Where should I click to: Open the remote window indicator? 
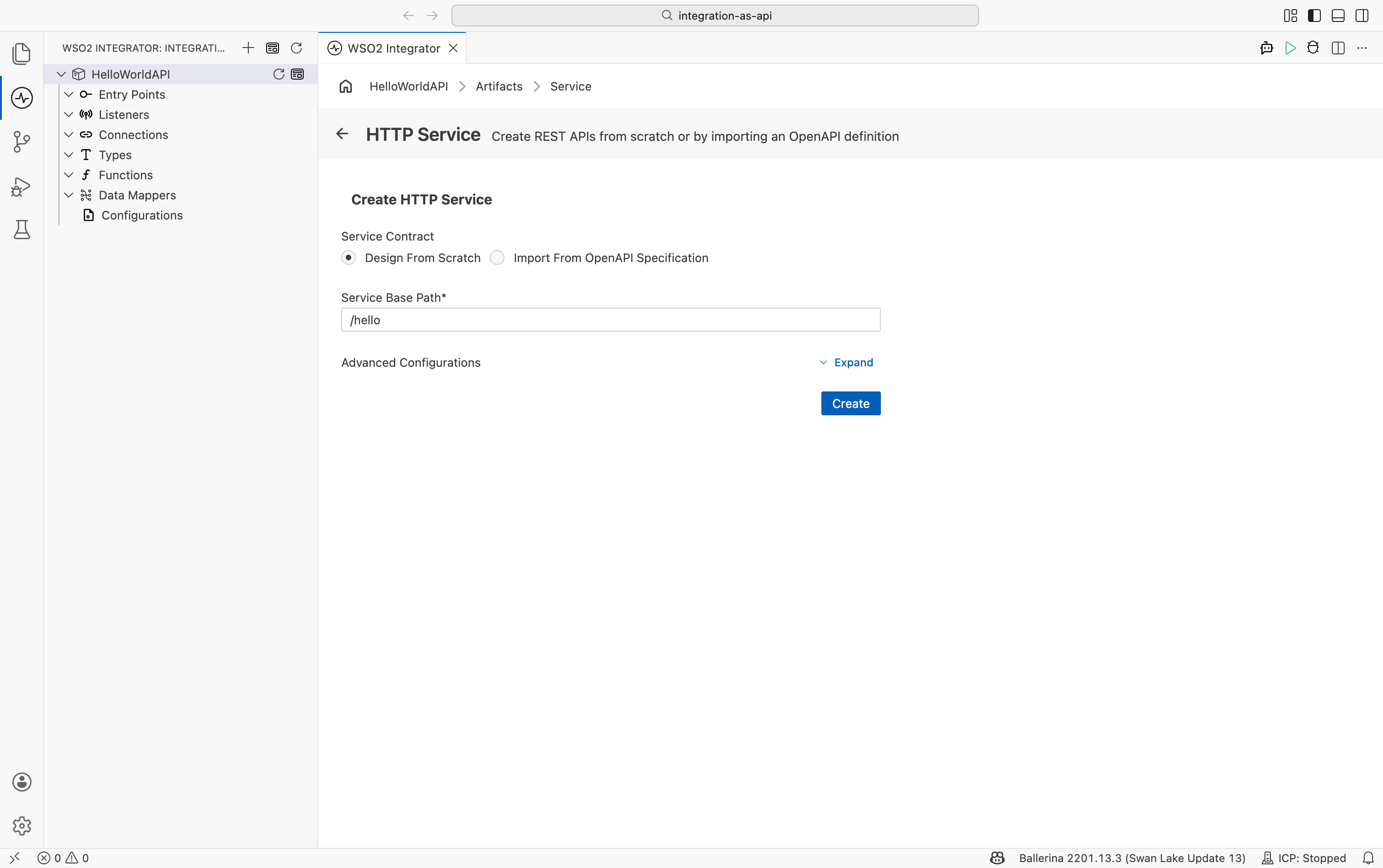15,857
